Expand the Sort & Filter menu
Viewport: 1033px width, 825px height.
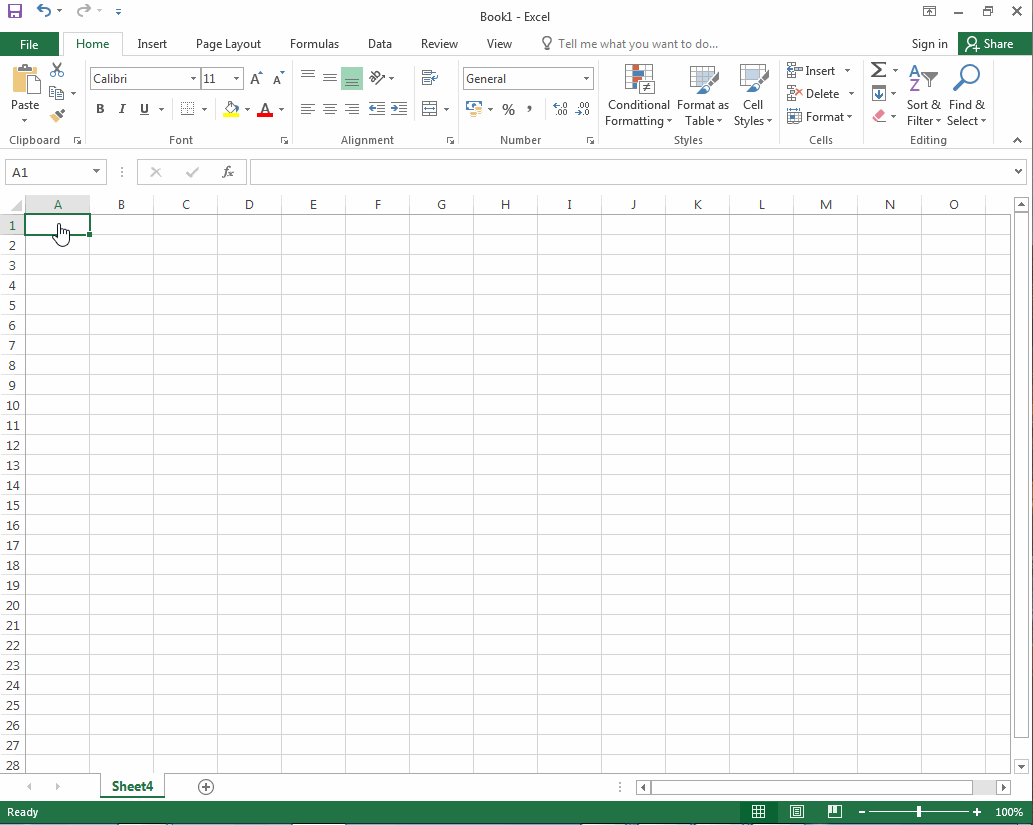(923, 96)
